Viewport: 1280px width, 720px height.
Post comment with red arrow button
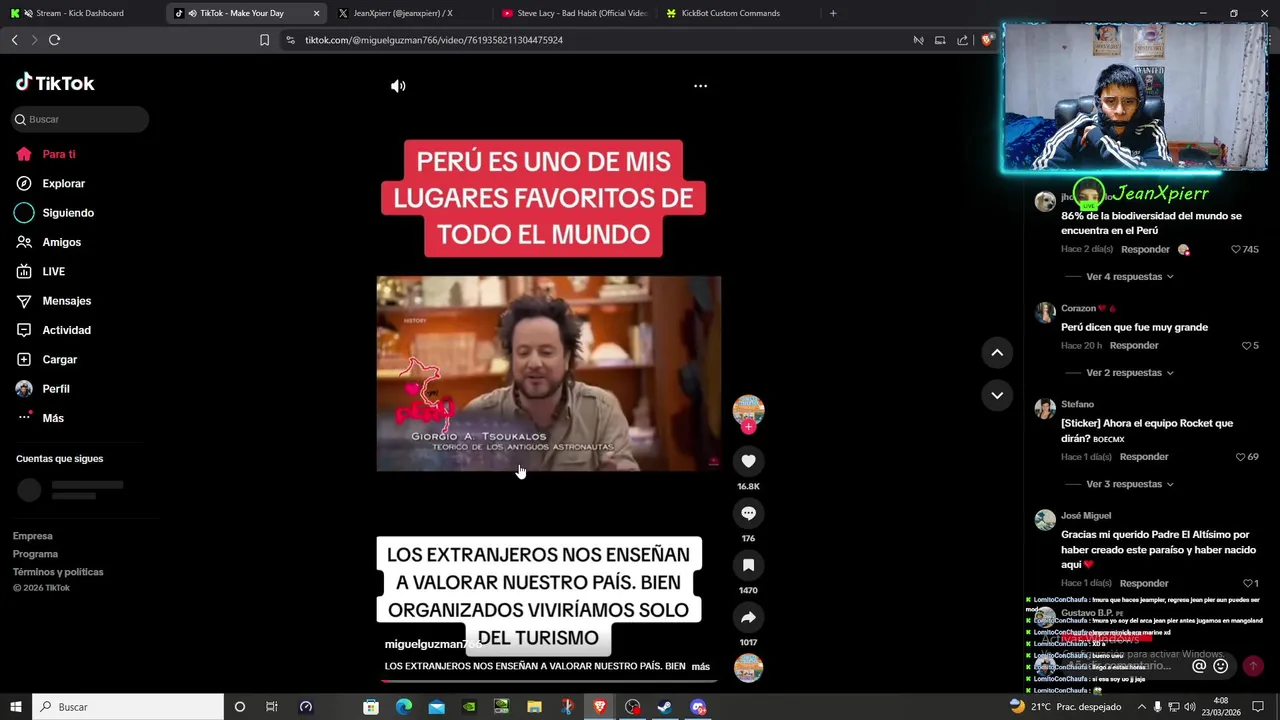tap(1253, 666)
